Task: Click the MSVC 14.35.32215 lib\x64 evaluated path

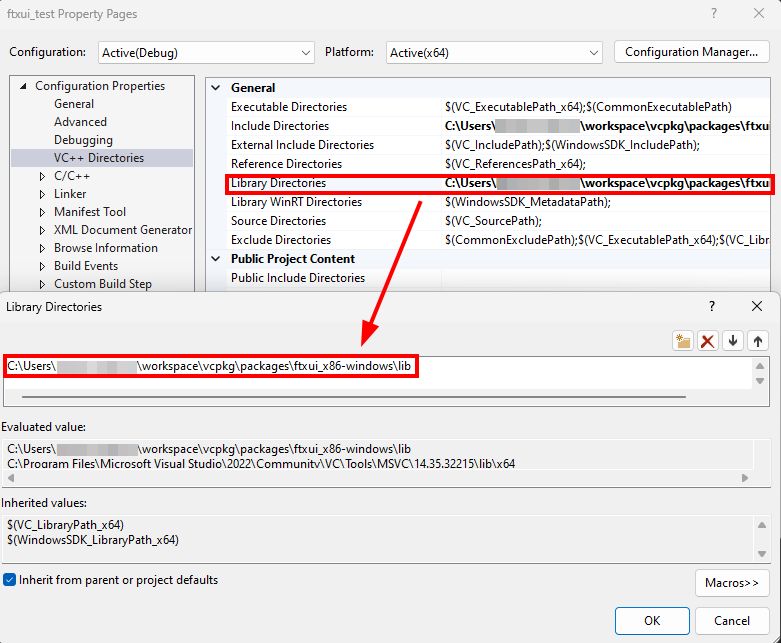Action: coord(261,464)
